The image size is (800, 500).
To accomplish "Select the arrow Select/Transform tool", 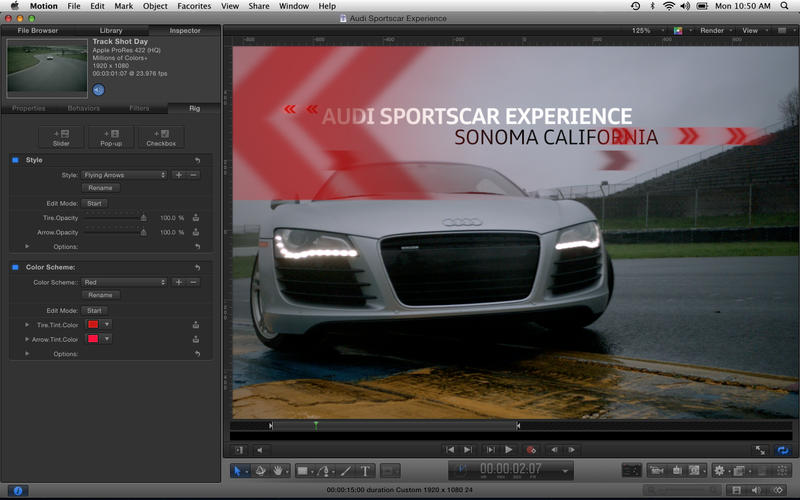I will (x=238, y=470).
